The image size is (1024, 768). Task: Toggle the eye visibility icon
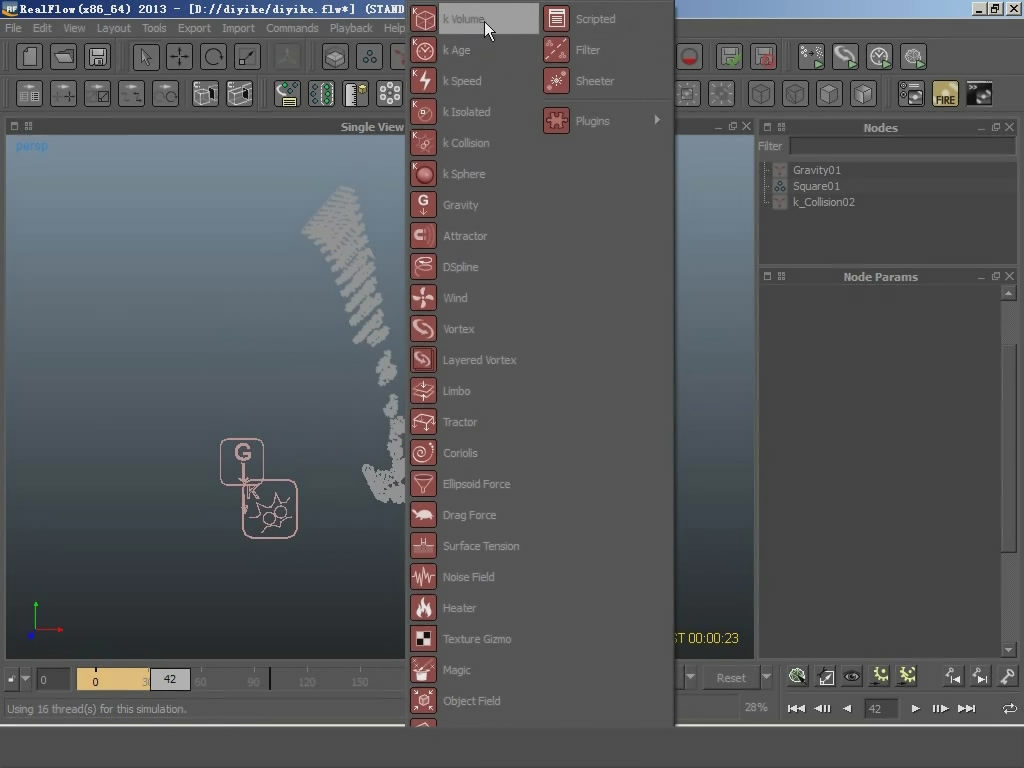coord(852,677)
